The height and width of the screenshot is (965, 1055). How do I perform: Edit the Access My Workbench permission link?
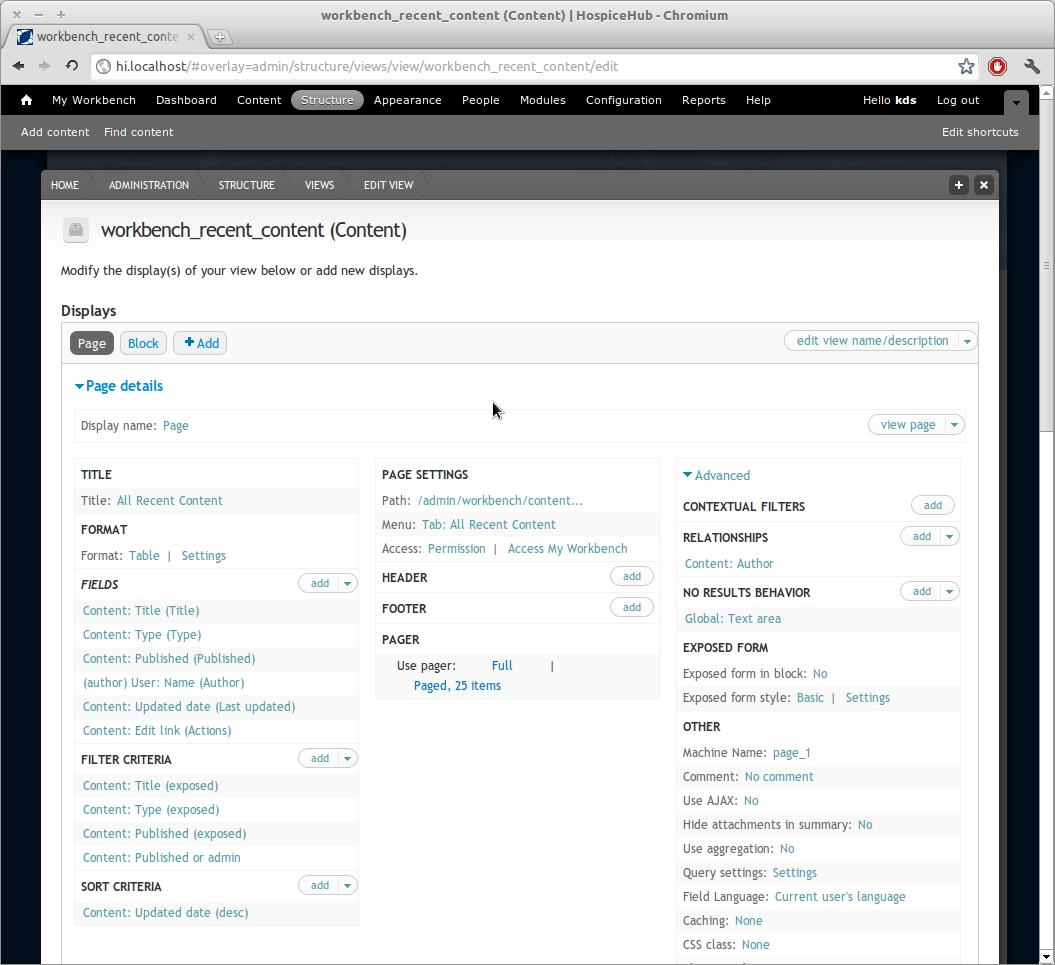pos(567,549)
